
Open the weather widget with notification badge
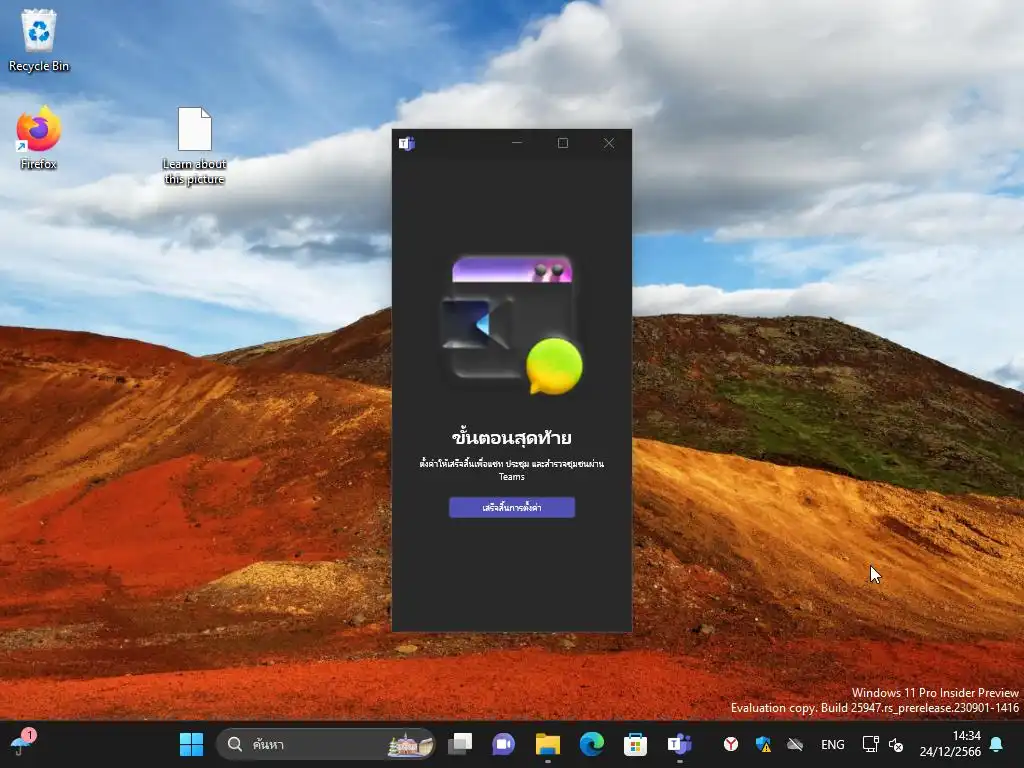coord(23,743)
